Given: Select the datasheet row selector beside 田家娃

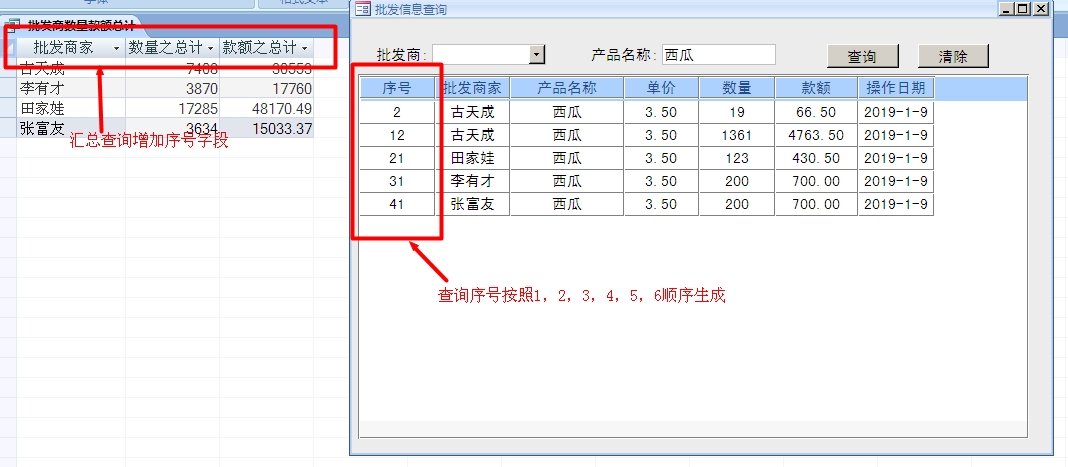Looking at the screenshot, I should point(8,108).
